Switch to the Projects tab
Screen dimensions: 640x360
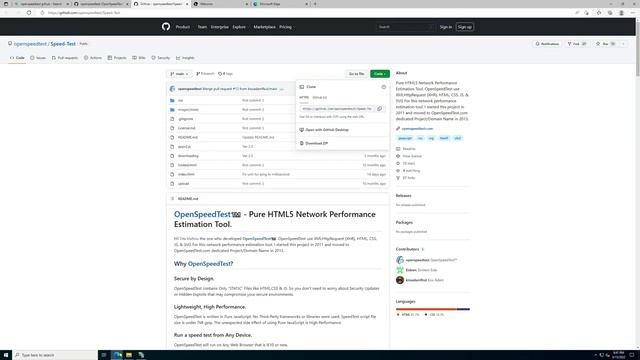point(117,58)
